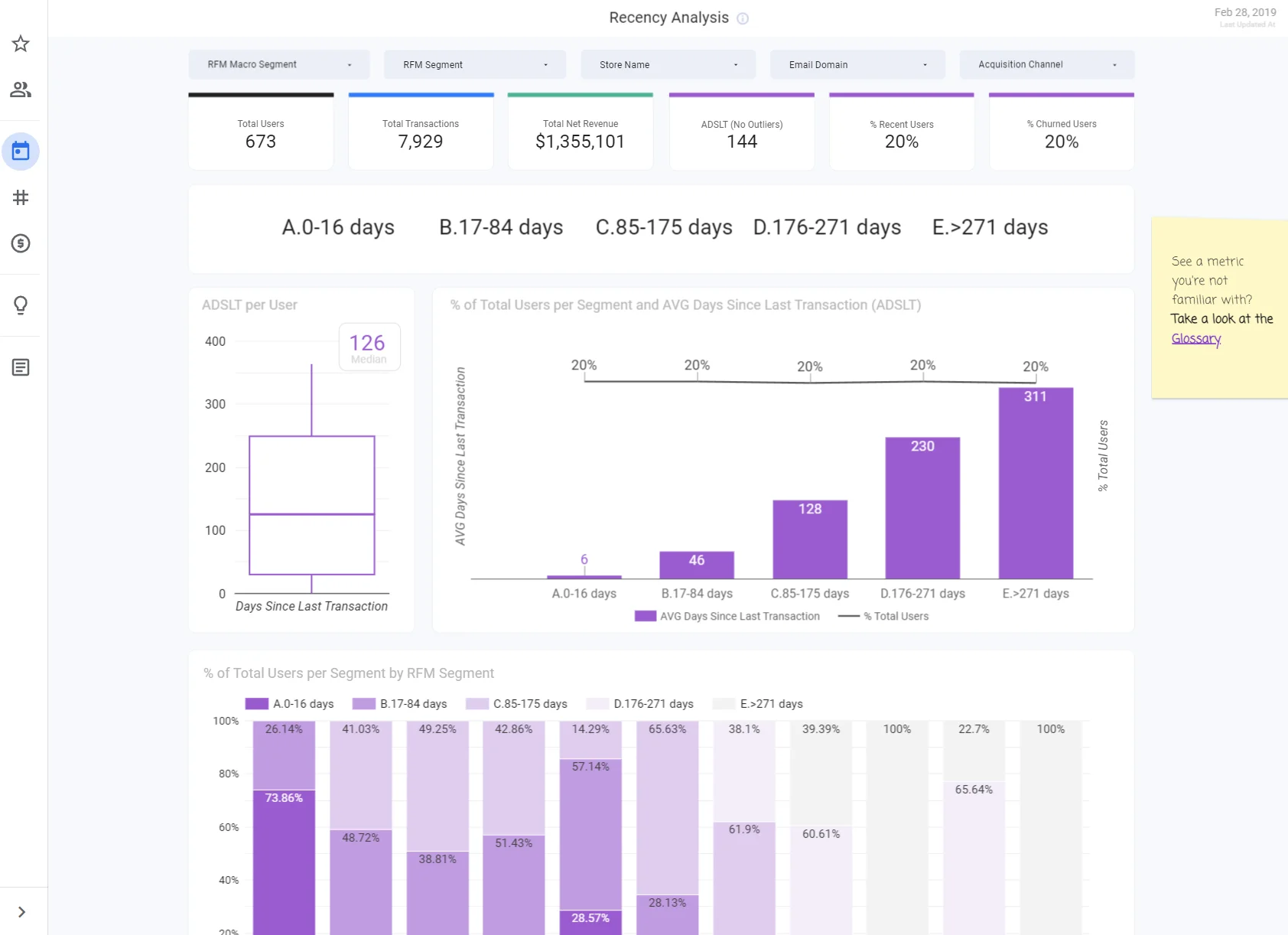Click E.>271 days legend swatch in stacked chart

point(724,704)
